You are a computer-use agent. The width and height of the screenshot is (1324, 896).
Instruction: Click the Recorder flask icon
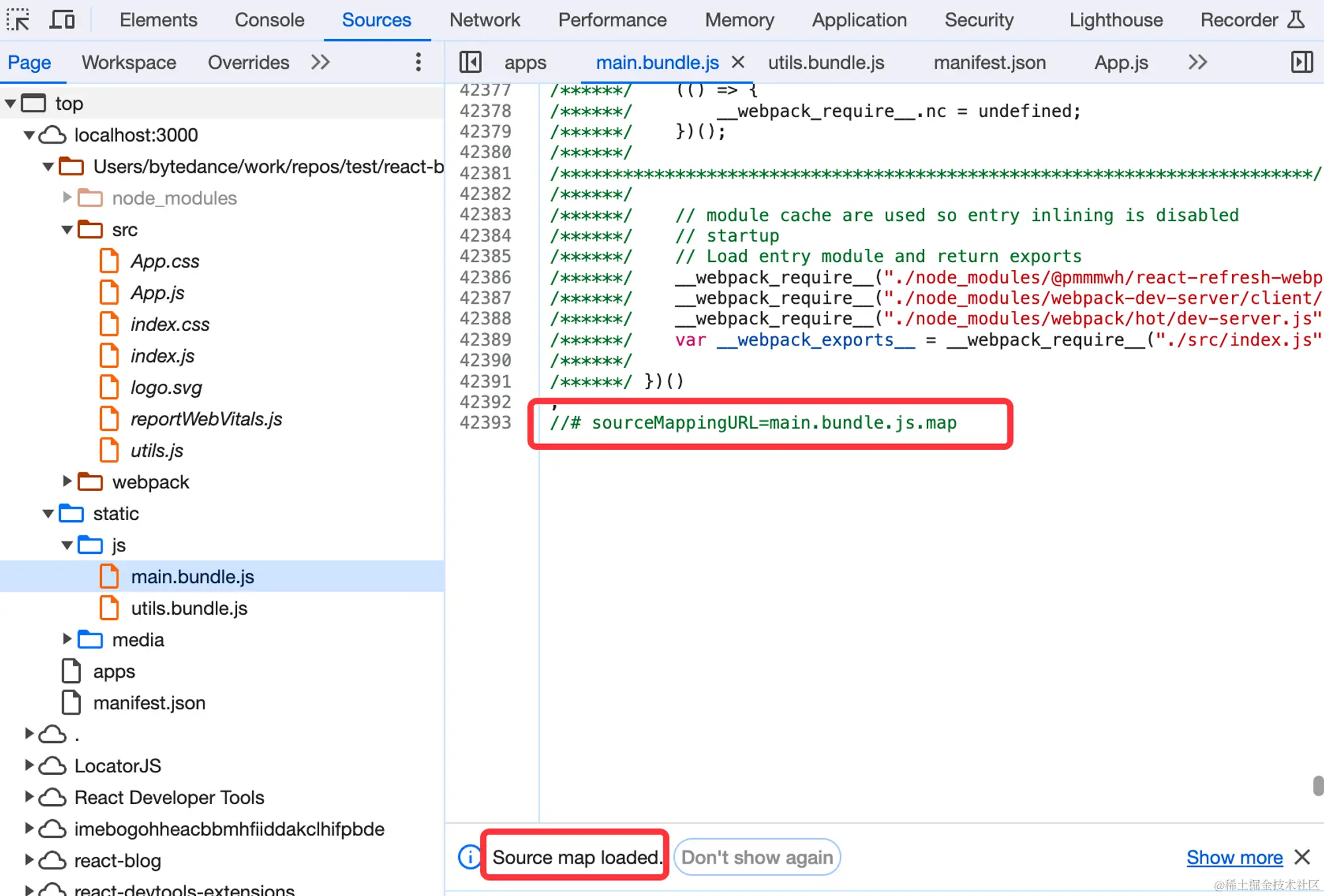coord(1296,20)
